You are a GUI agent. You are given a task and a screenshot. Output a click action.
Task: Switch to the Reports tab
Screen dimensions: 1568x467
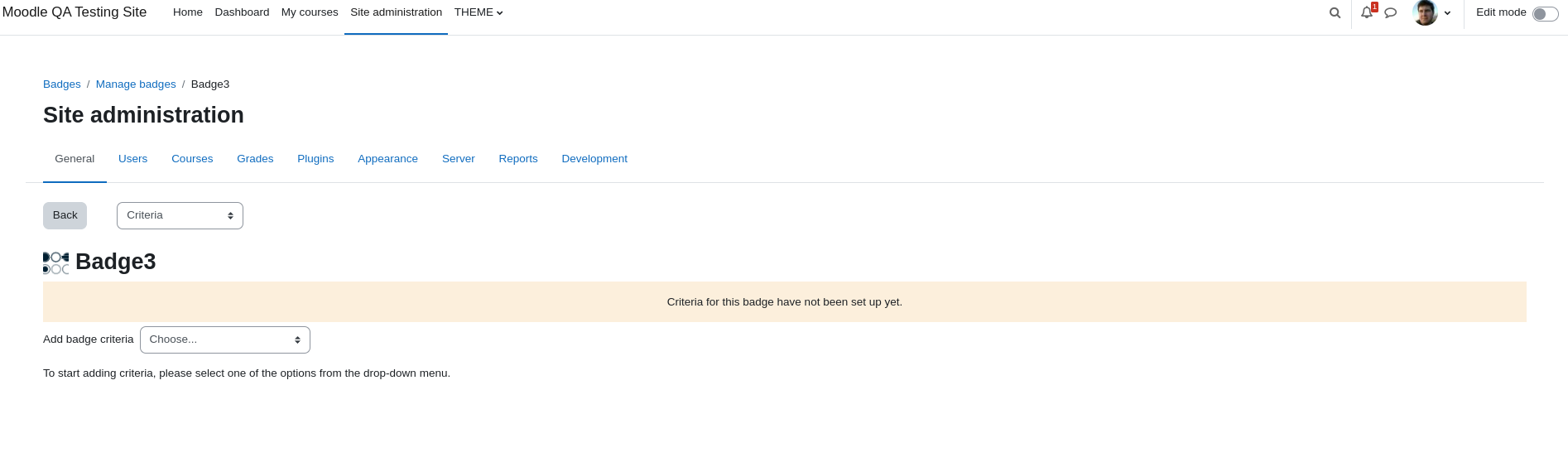click(x=518, y=159)
